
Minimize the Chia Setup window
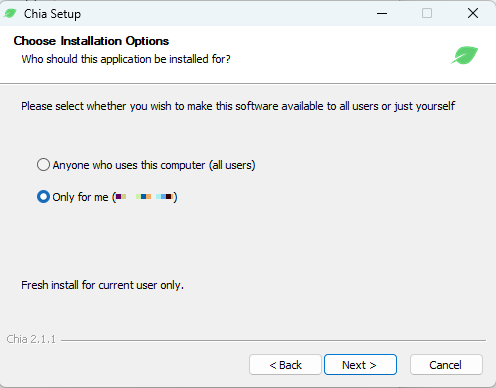(382, 13)
